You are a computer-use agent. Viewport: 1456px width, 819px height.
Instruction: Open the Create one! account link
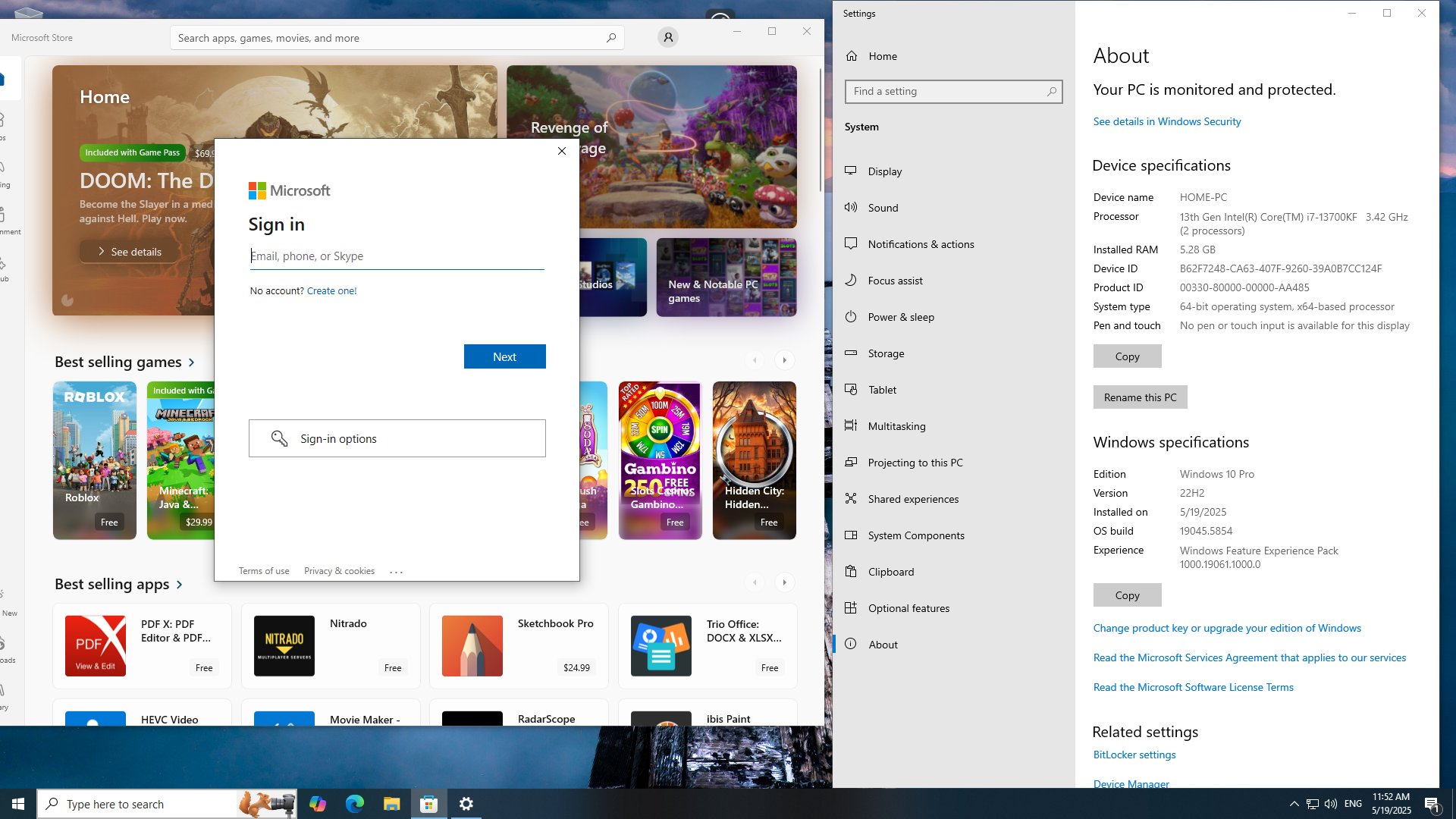pos(331,290)
